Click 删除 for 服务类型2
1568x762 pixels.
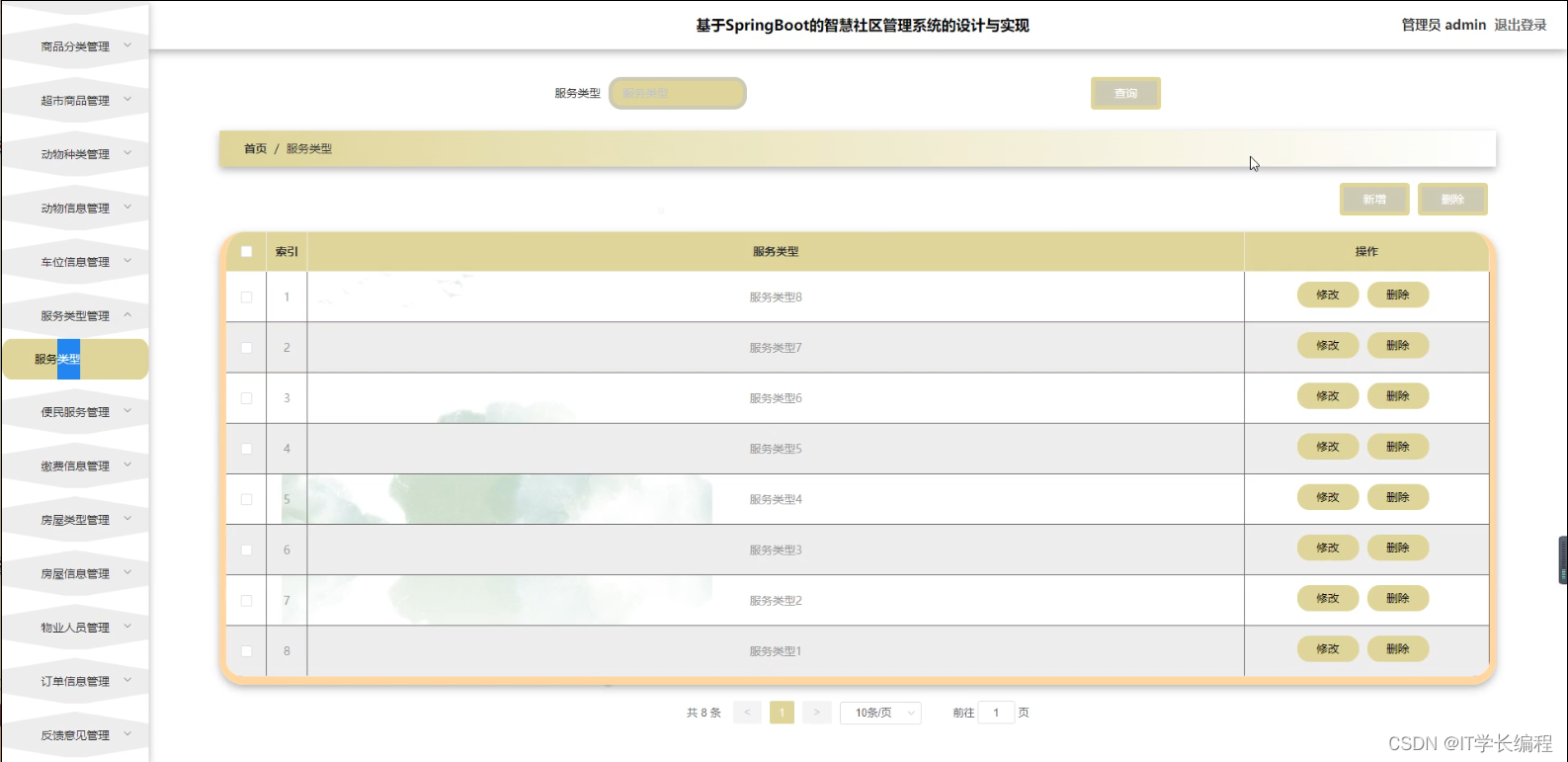coord(1398,598)
